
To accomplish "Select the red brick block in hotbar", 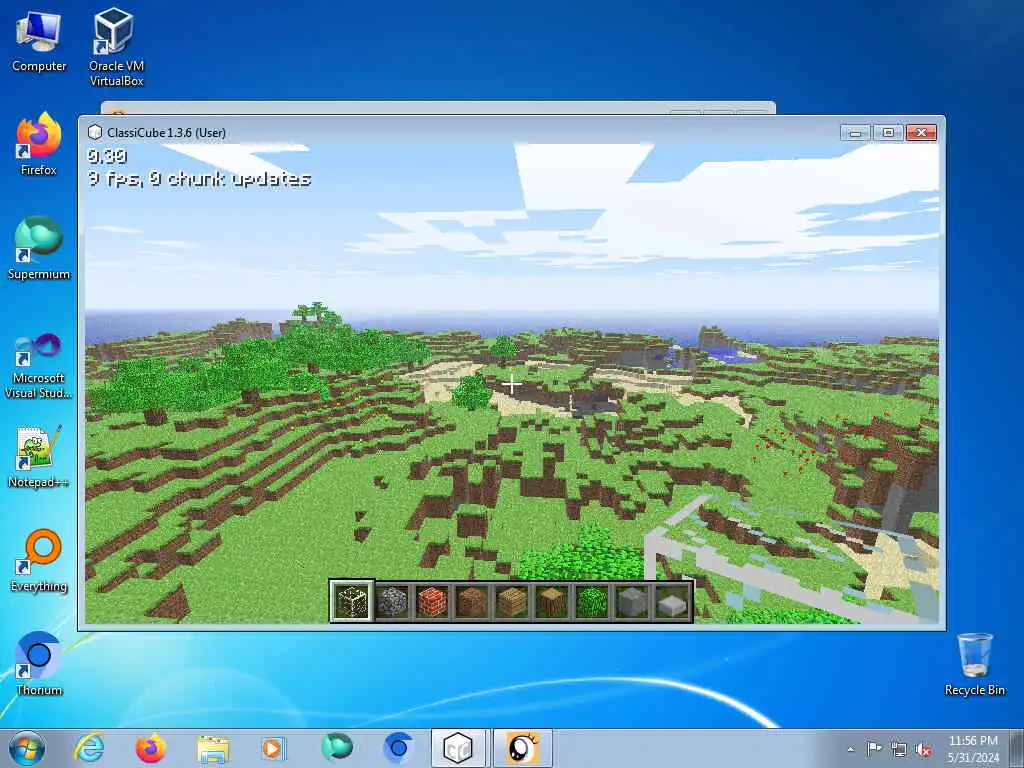I will [432, 601].
